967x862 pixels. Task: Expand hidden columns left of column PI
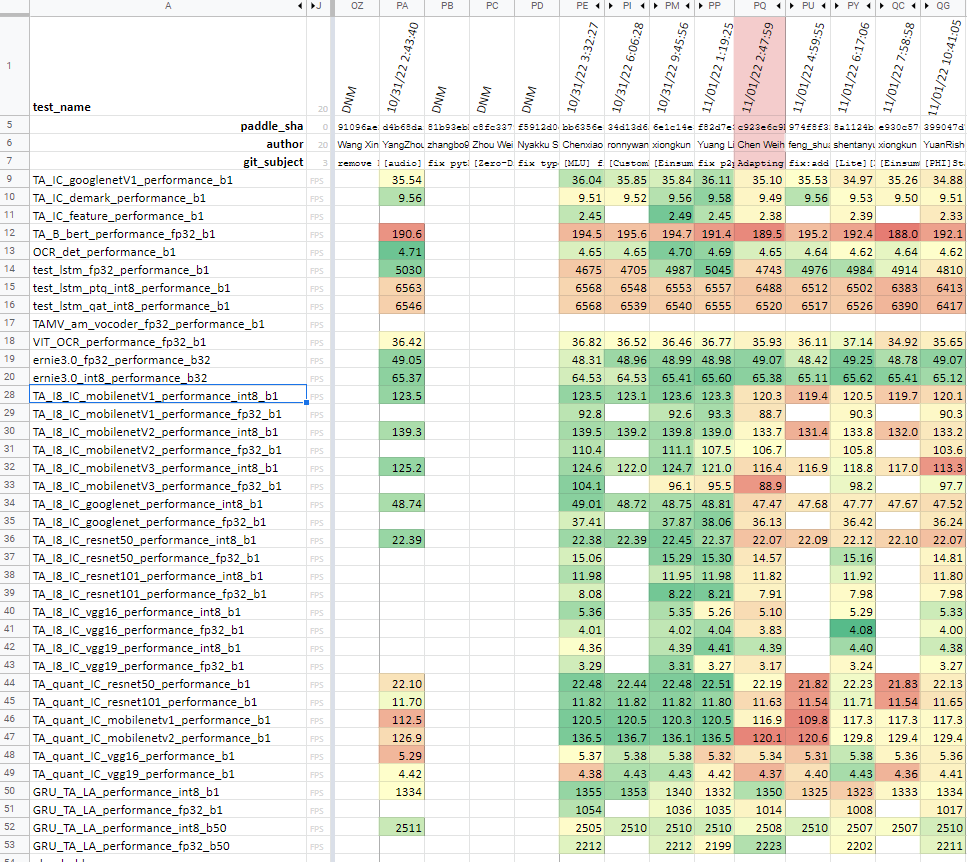point(611,6)
